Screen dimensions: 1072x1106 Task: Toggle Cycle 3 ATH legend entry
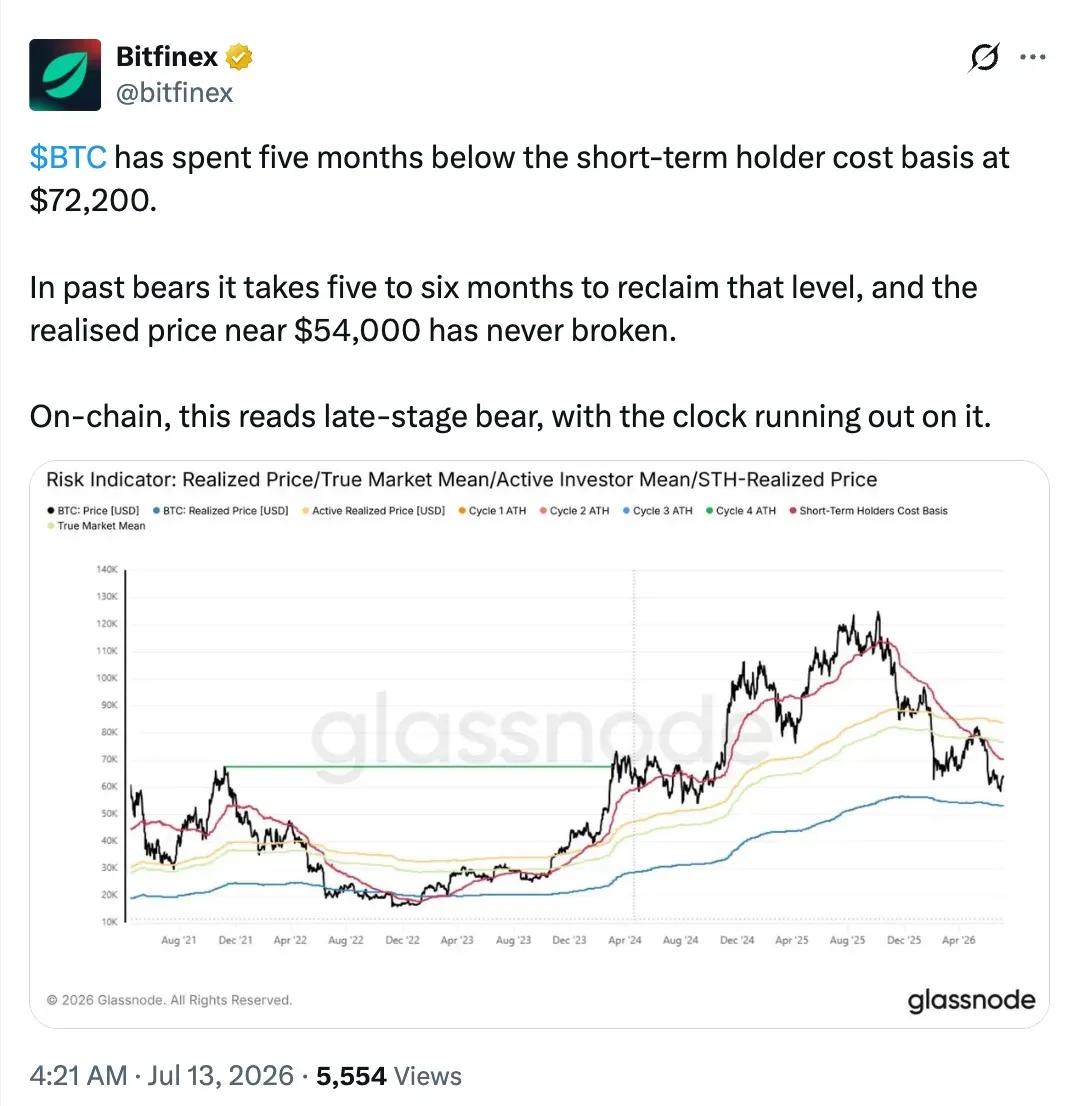658,511
